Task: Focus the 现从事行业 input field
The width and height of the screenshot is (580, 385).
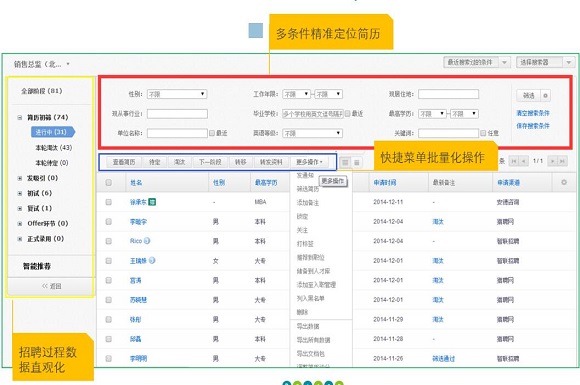Action: click(x=177, y=114)
